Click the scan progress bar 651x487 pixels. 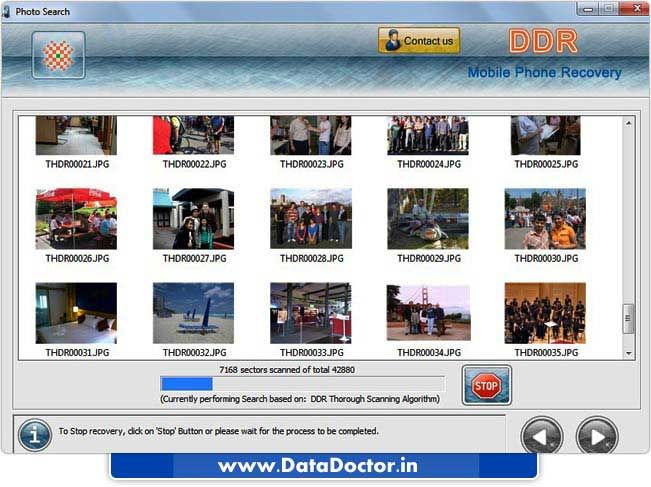pyautogui.click(x=303, y=384)
